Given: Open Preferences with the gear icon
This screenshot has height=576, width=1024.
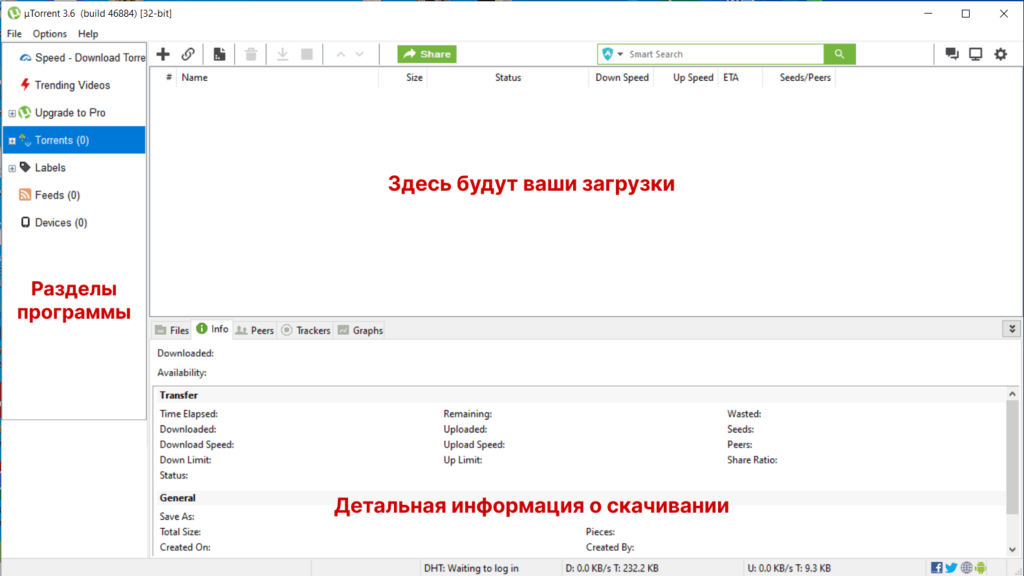Looking at the screenshot, I should pos(1000,54).
